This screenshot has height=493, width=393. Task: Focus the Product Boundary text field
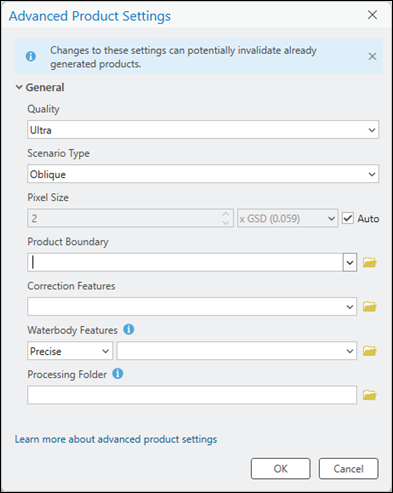click(x=185, y=263)
